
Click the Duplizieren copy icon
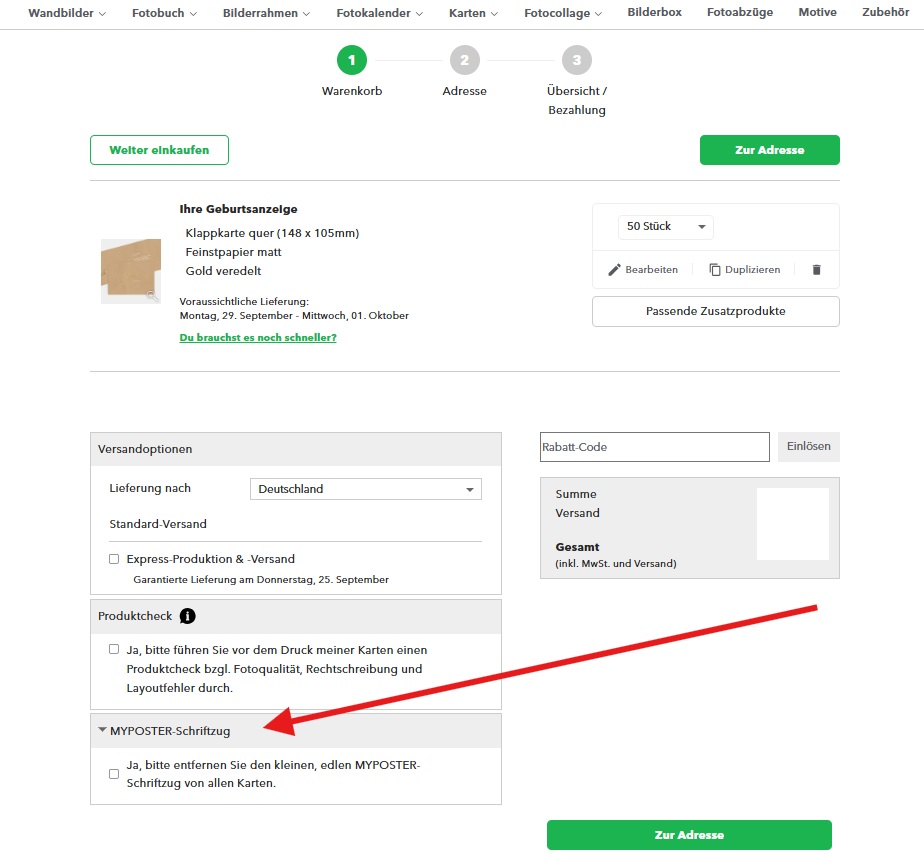715,270
